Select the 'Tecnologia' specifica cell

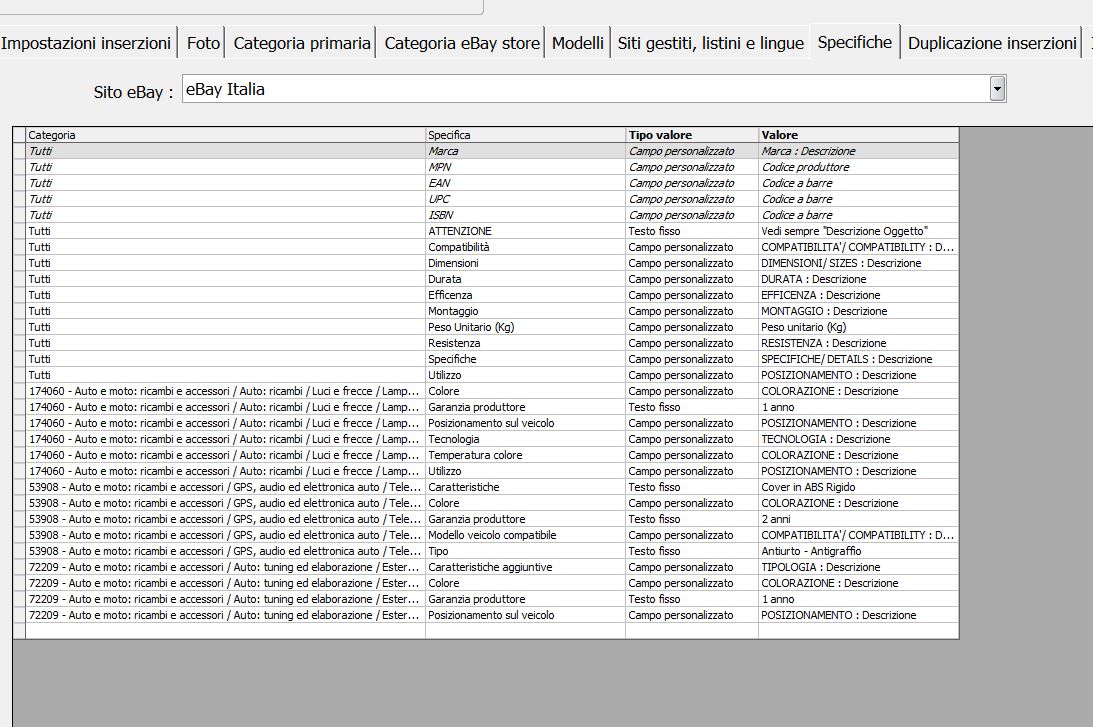tap(526, 440)
